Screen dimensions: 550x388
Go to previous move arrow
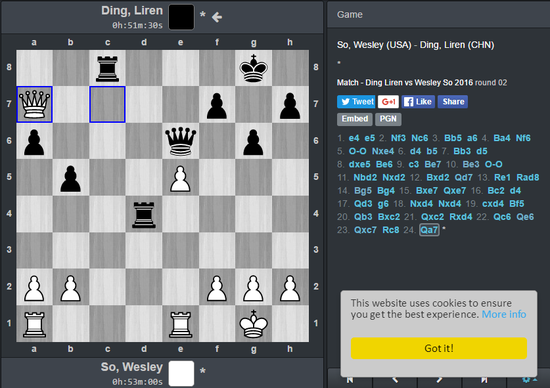(395, 380)
